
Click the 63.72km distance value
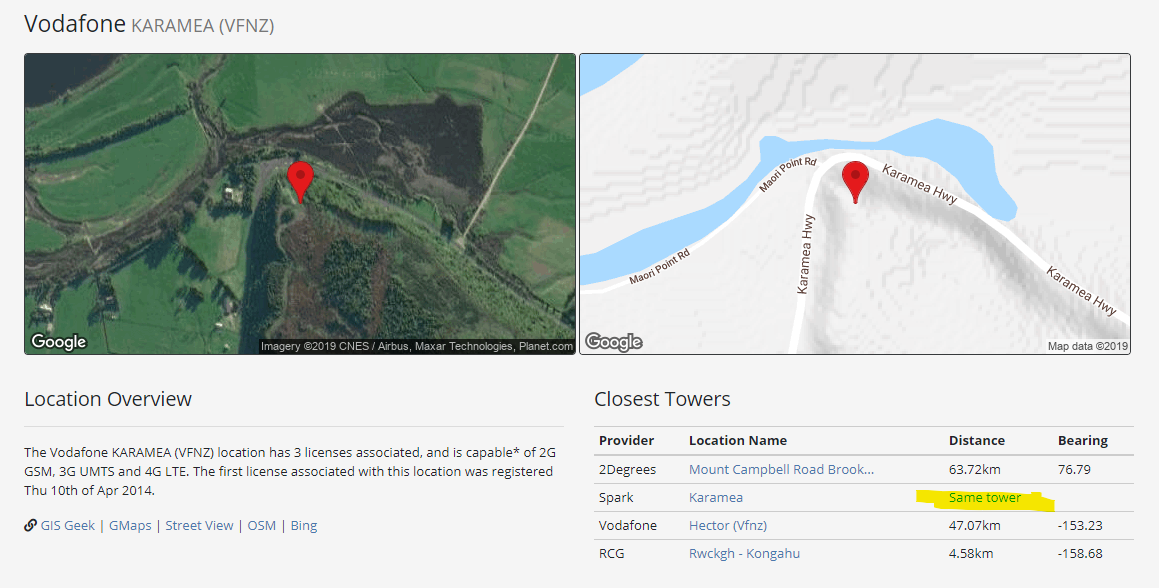point(976,469)
